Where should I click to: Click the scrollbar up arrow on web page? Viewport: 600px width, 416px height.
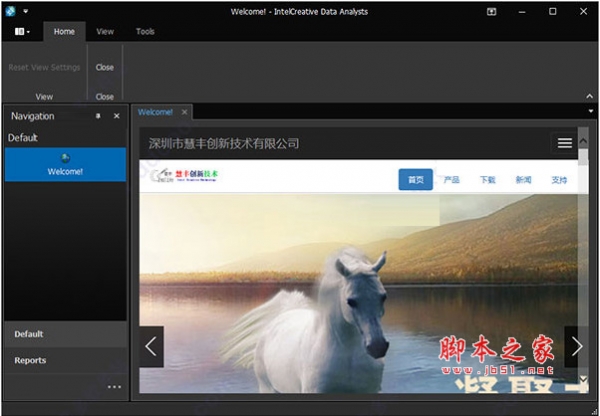(583, 141)
